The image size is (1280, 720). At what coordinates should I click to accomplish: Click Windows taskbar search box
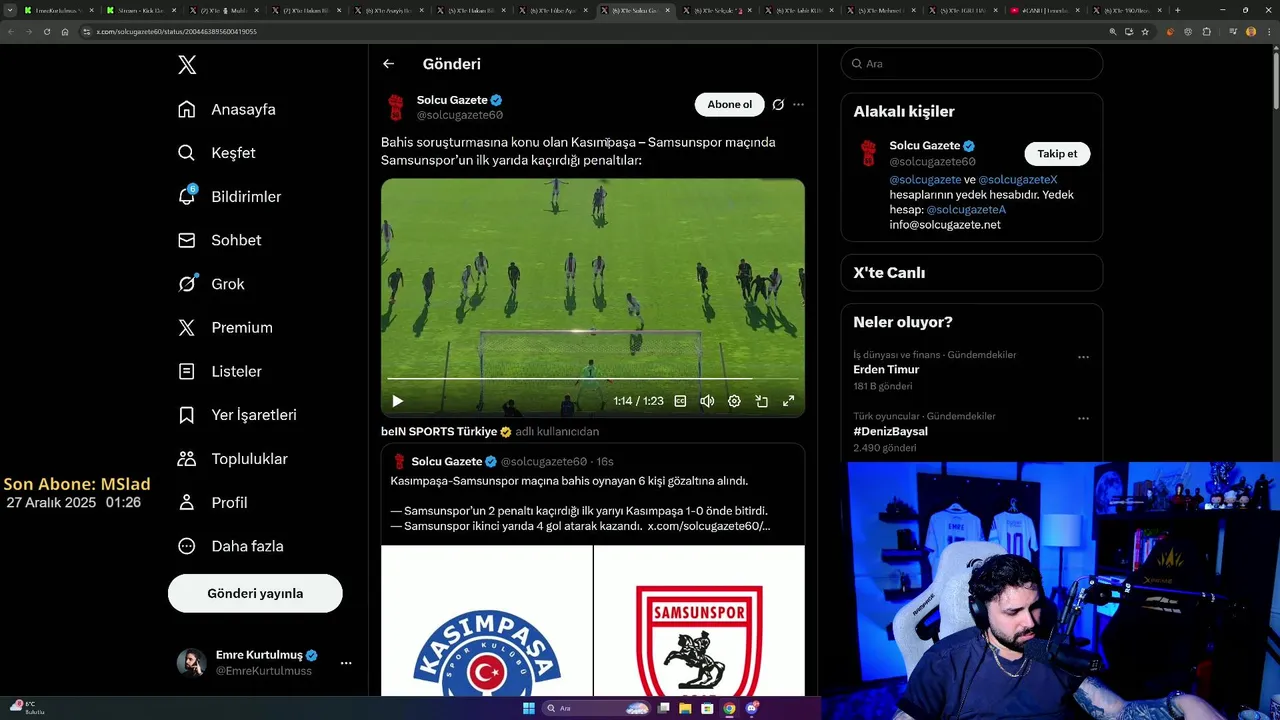[596, 708]
